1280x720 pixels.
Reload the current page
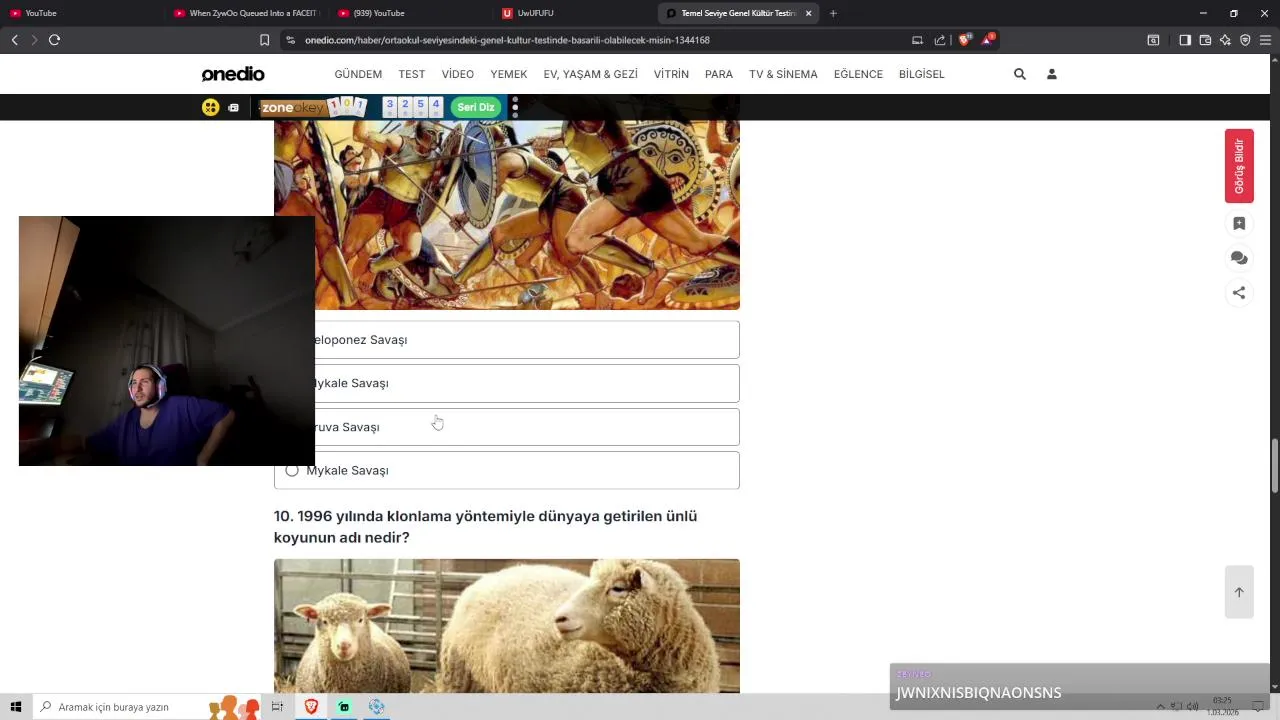[54, 40]
